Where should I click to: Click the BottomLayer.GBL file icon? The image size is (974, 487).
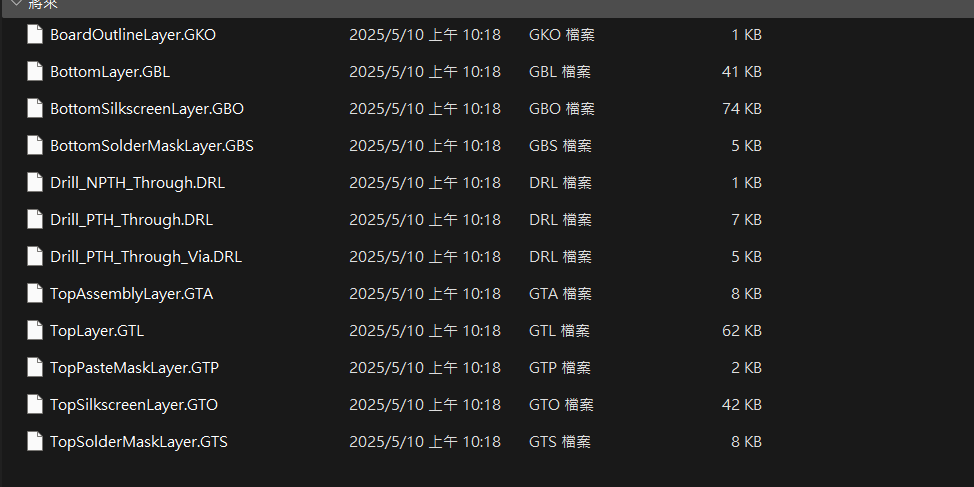(x=35, y=71)
